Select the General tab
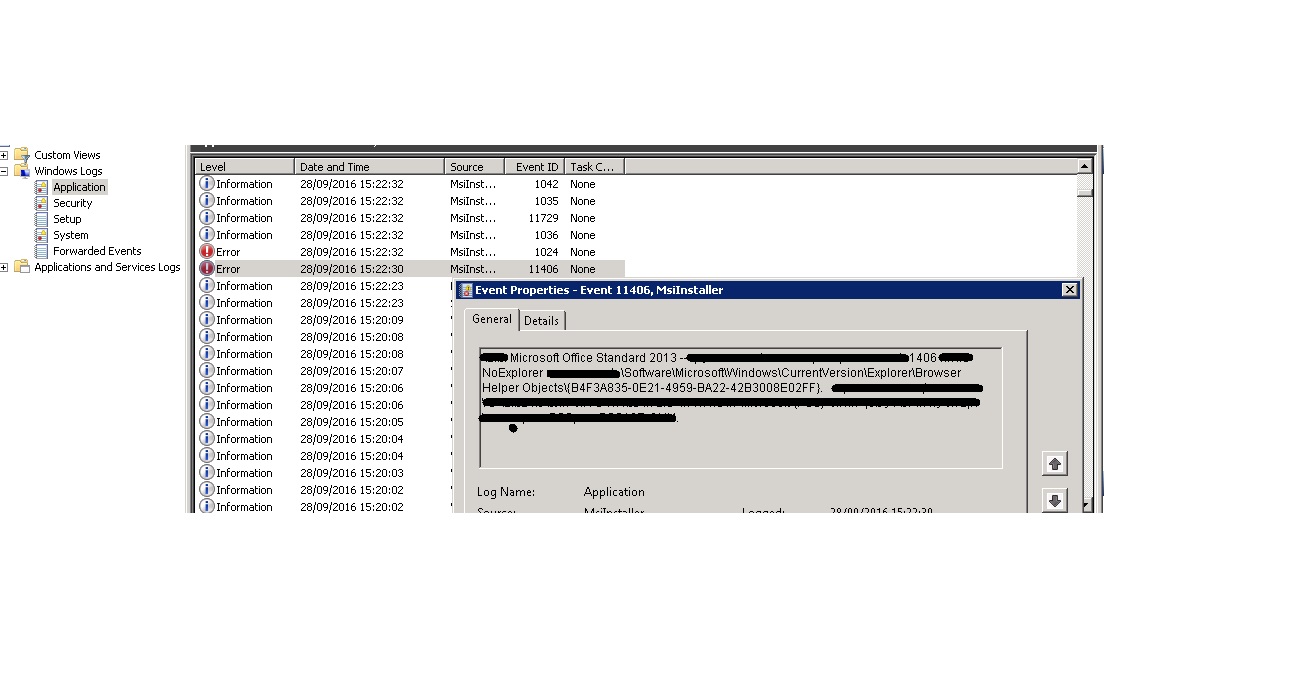 pos(491,319)
